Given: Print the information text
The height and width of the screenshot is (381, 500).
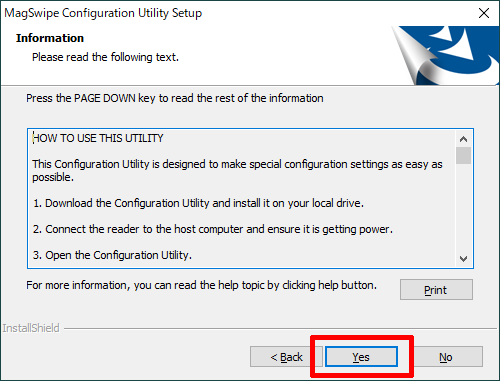Looking at the screenshot, I should 436,290.
